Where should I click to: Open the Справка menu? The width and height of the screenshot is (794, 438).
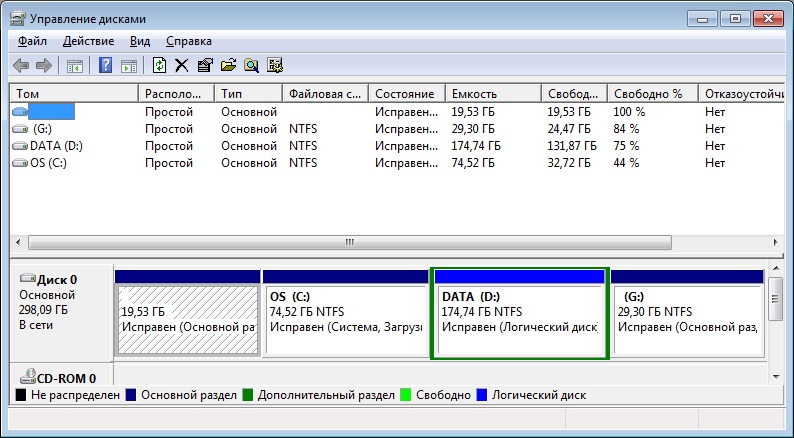click(x=189, y=41)
